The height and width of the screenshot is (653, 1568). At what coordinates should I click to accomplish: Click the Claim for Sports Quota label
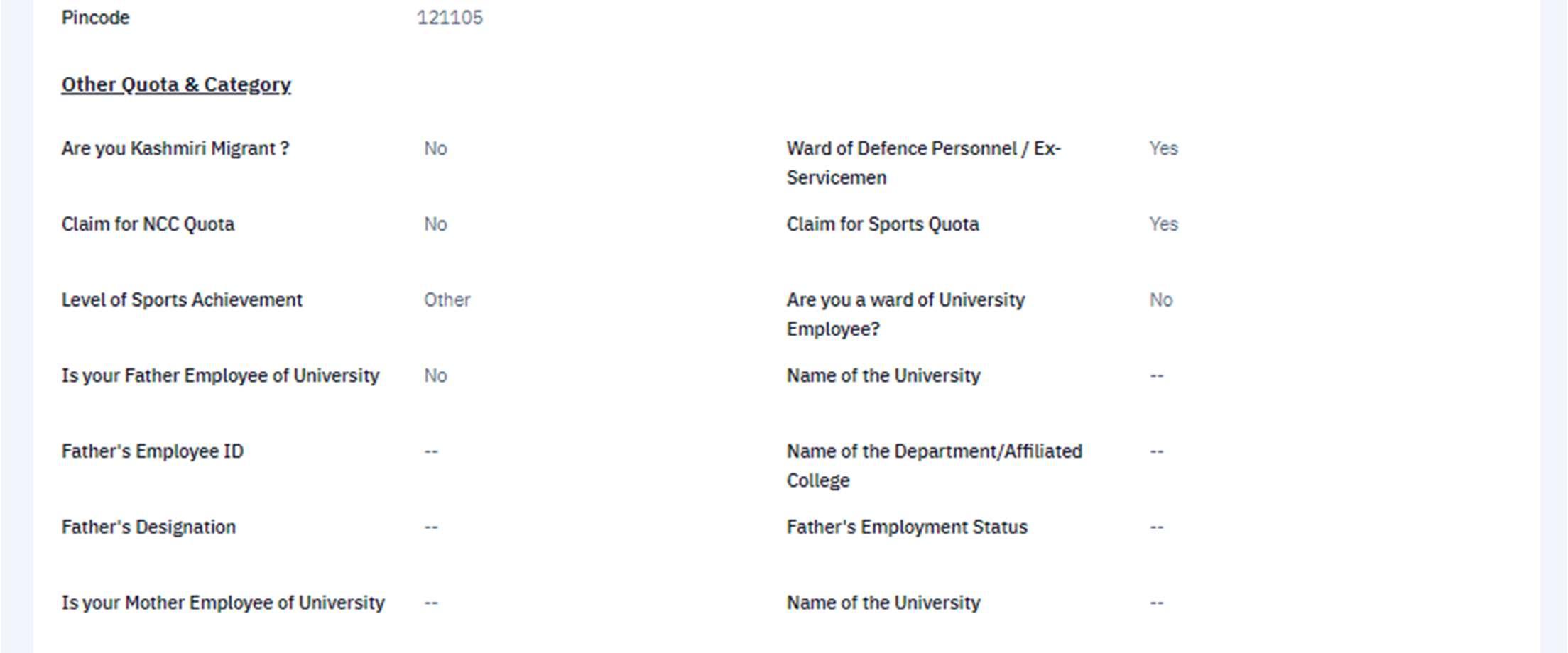(883, 224)
